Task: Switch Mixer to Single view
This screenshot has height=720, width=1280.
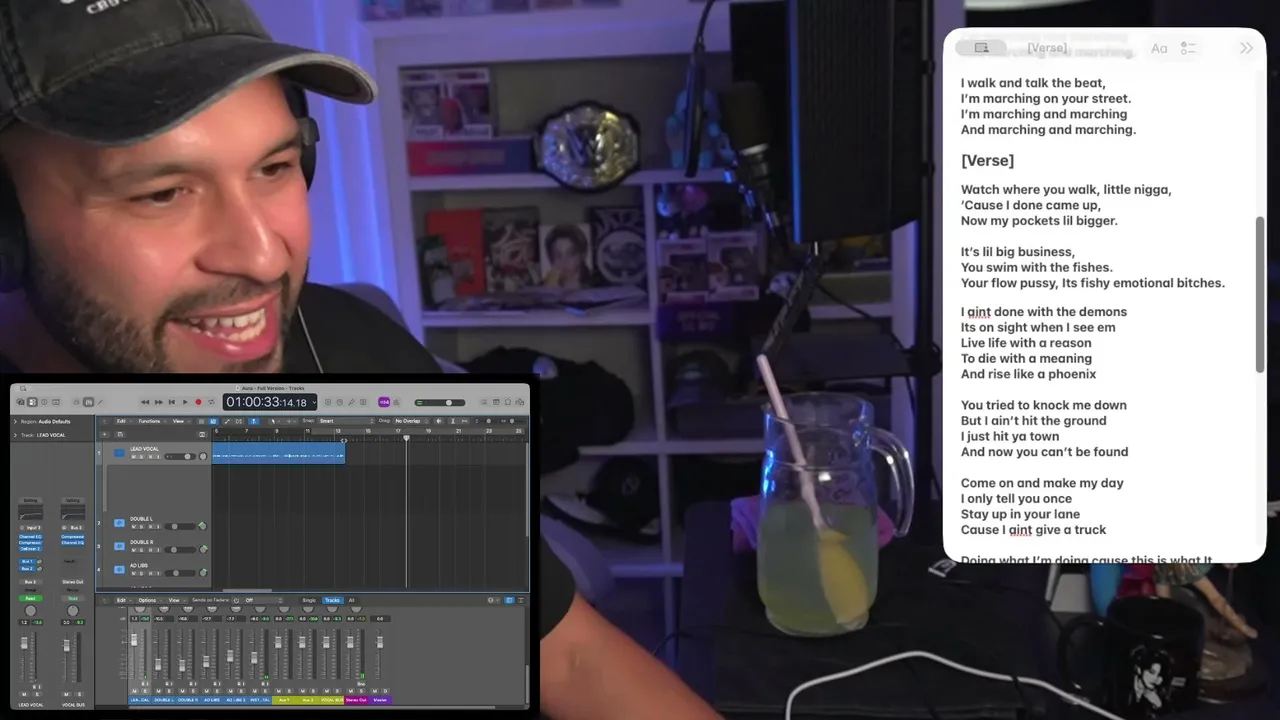Action: click(x=309, y=600)
